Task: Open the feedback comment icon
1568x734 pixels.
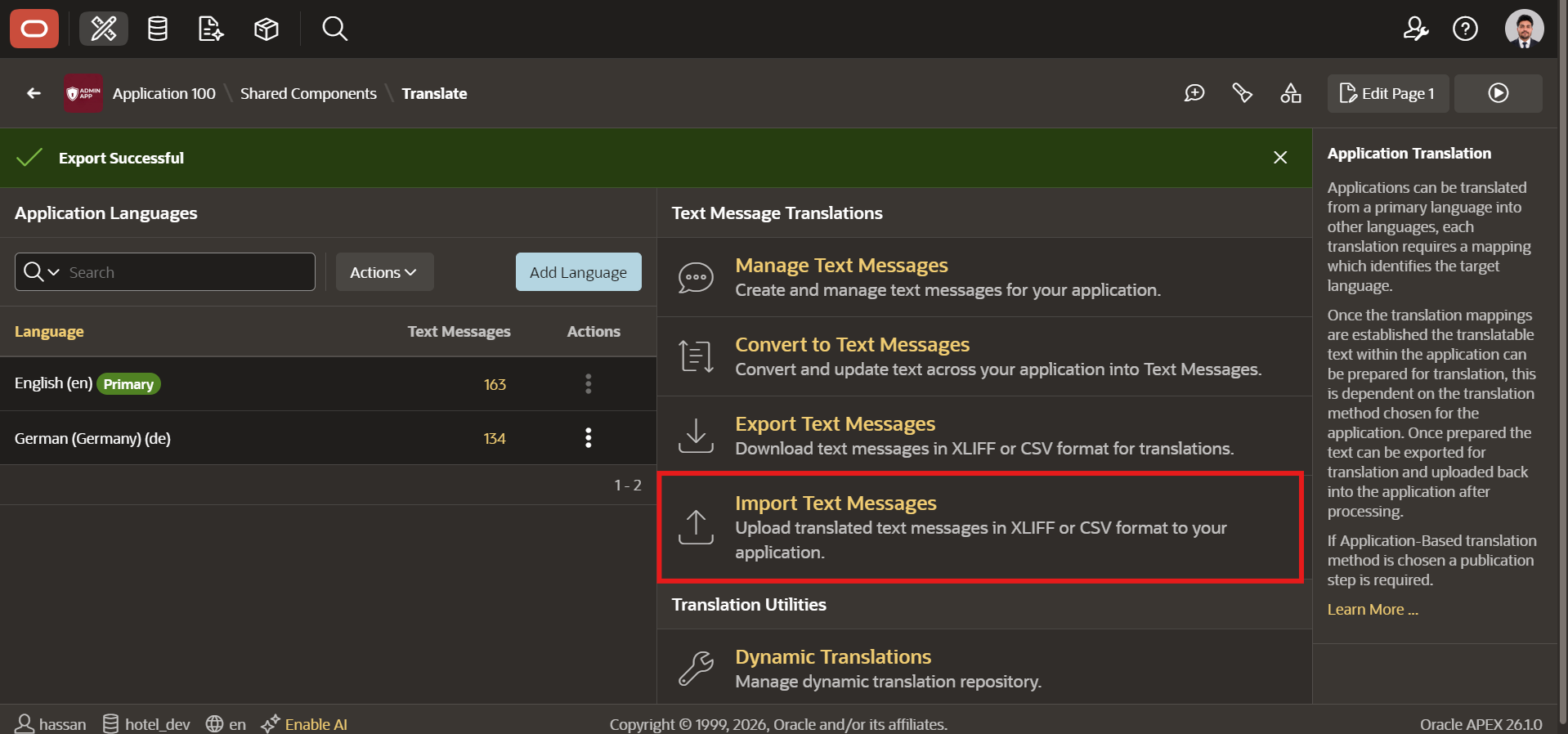Action: 1194,93
